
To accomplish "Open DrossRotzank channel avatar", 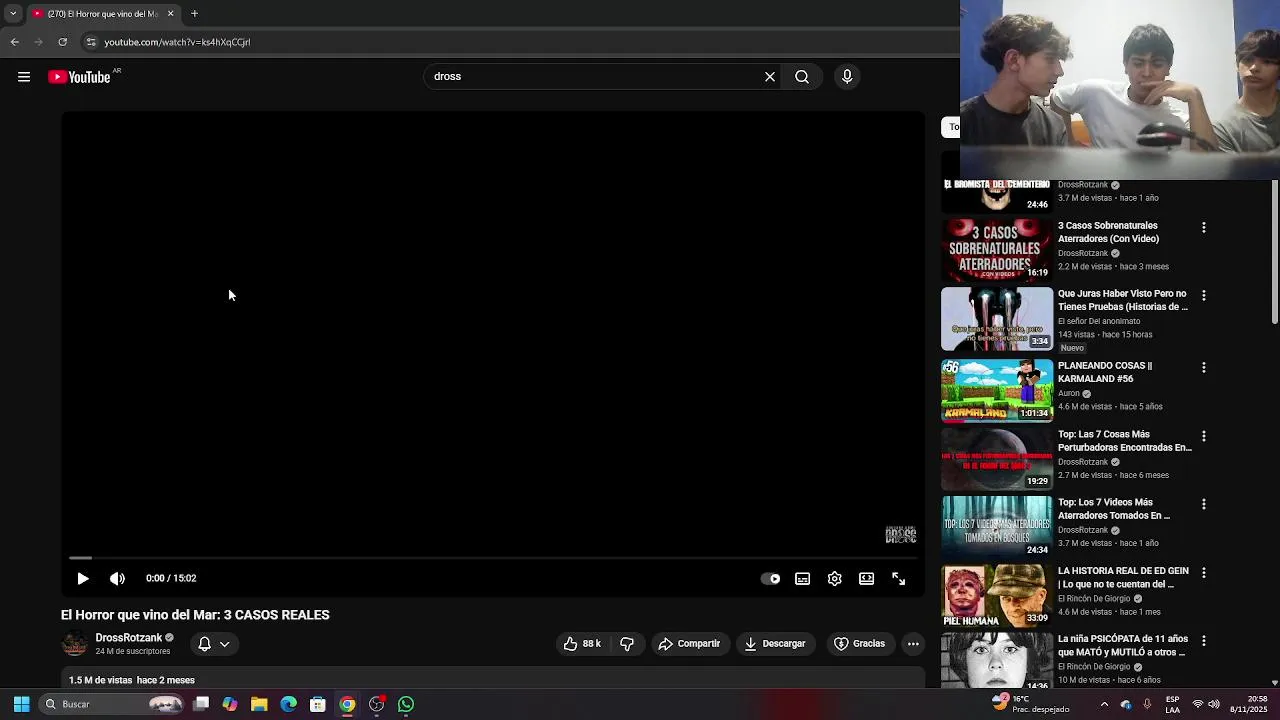I will tap(75, 644).
